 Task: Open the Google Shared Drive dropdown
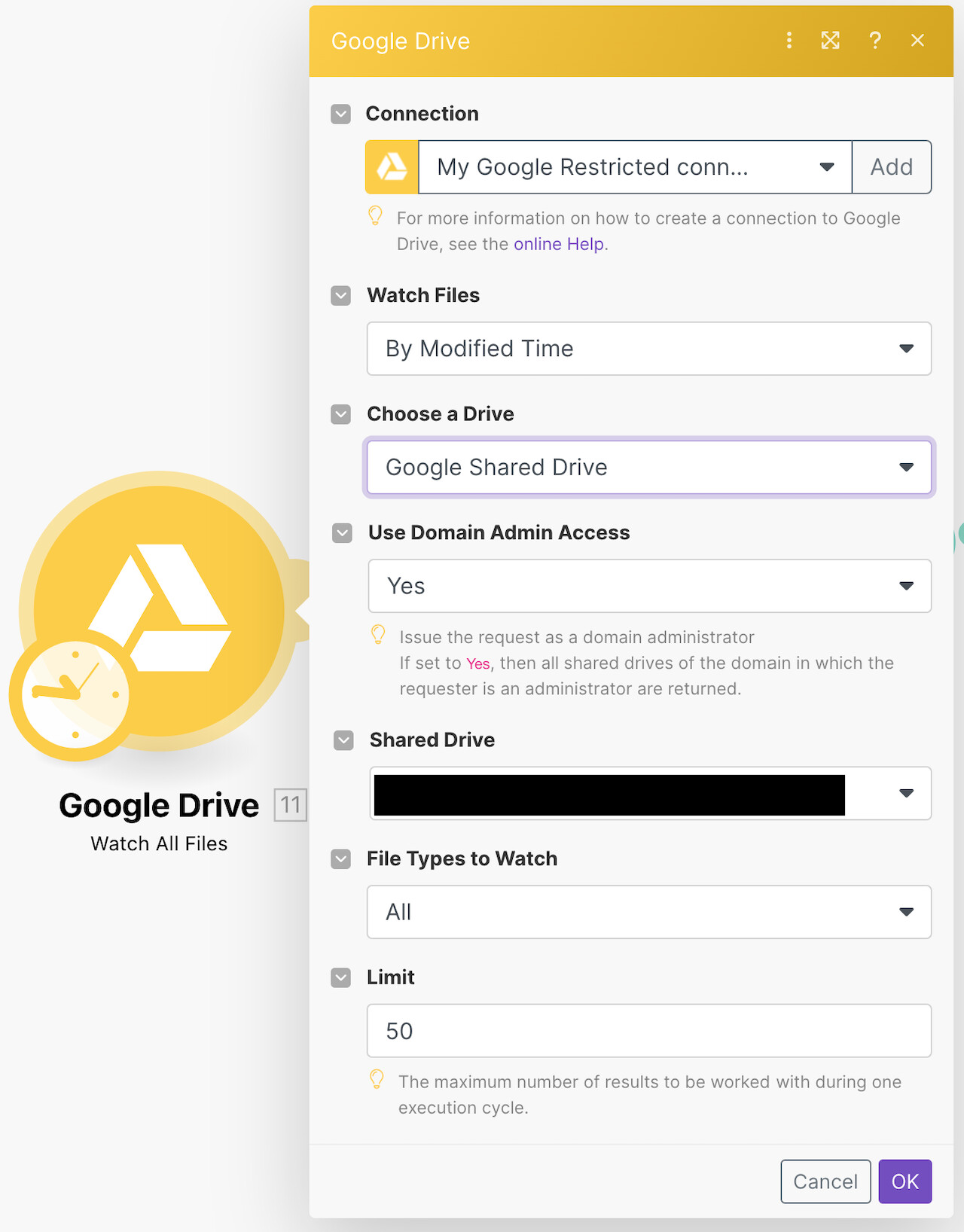click(649, 468)
